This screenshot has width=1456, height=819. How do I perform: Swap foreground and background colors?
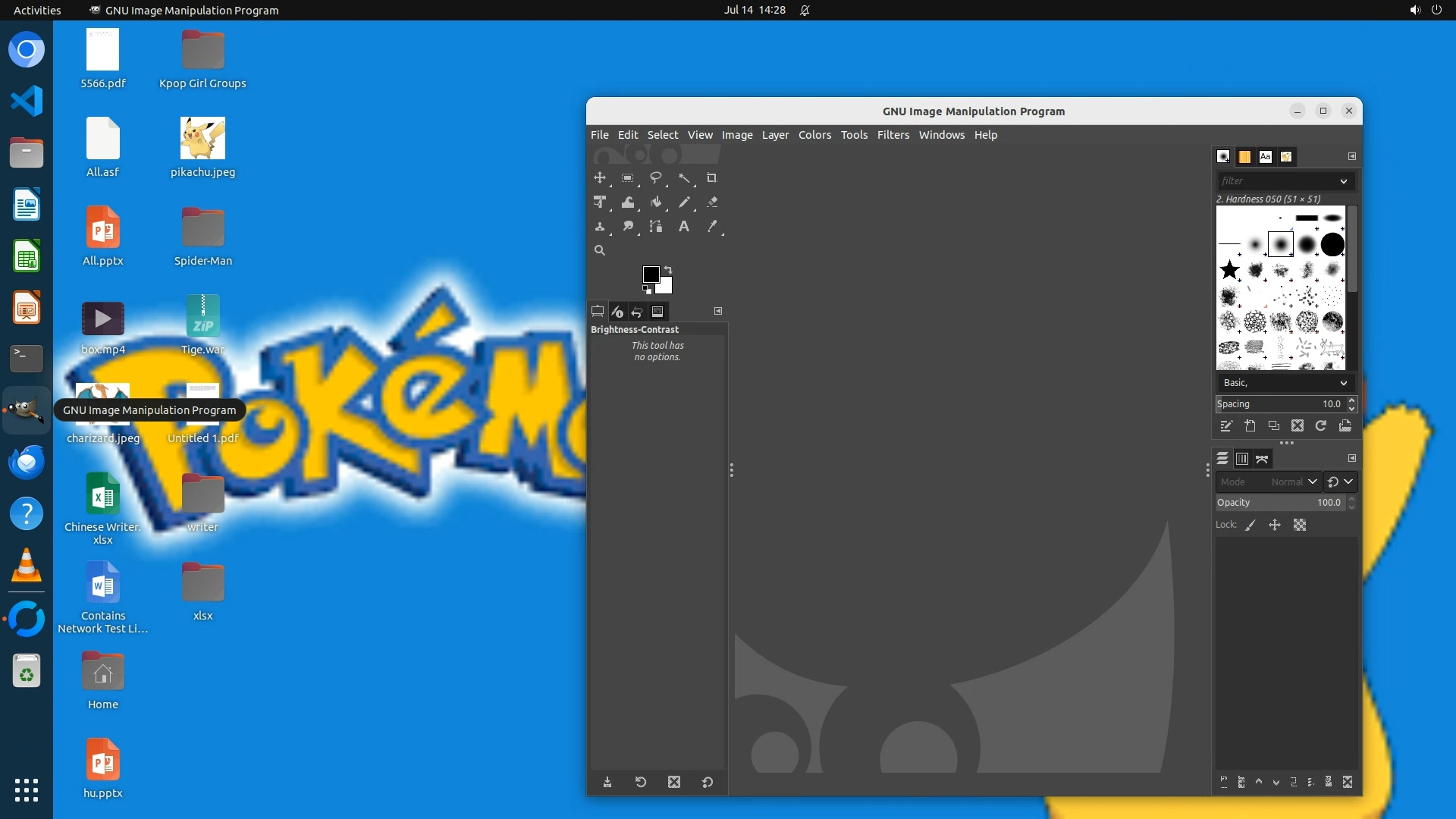point(668,270)
